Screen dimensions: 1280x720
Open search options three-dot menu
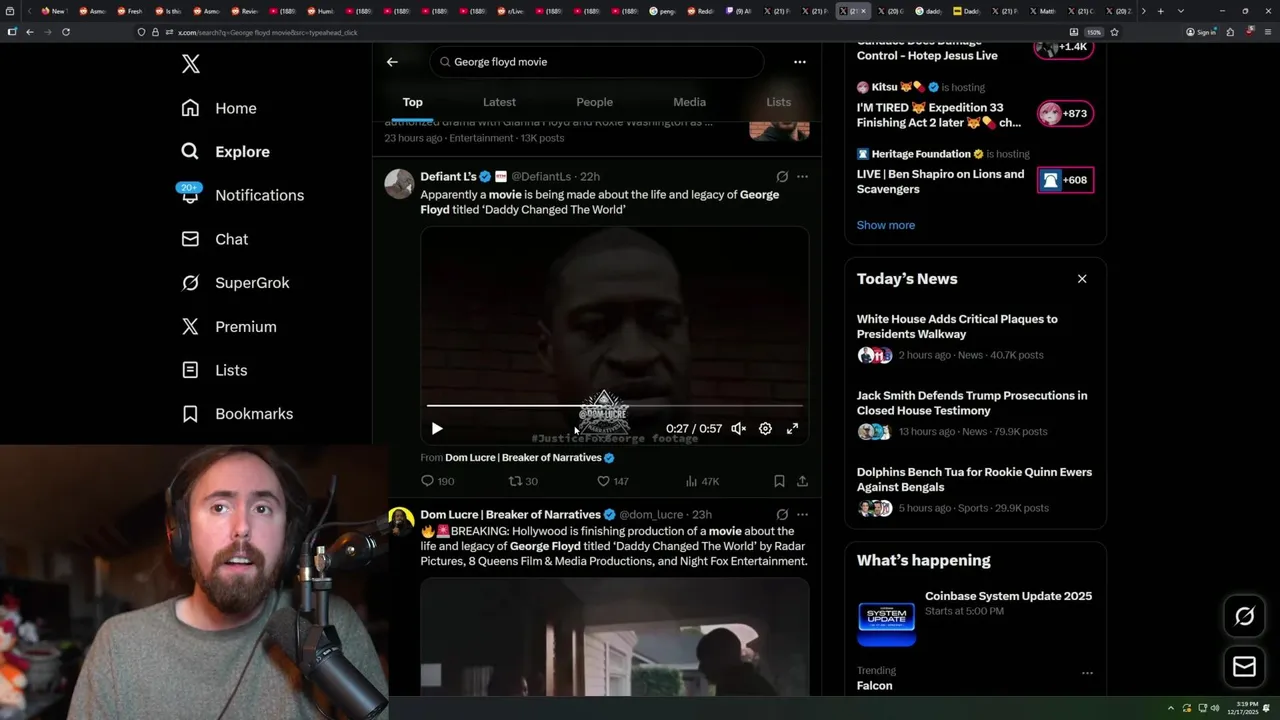click(799, 62)
